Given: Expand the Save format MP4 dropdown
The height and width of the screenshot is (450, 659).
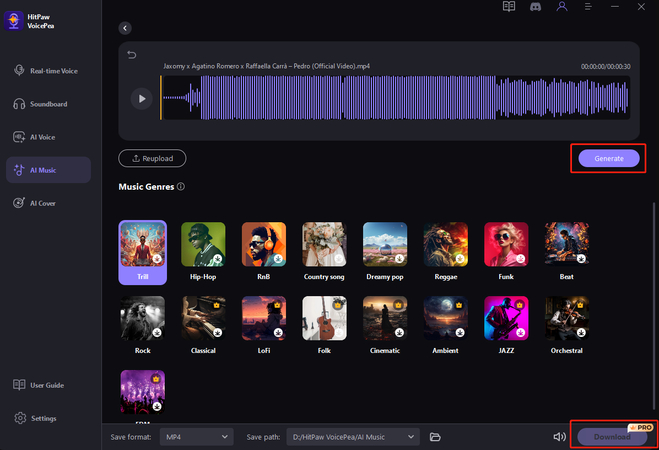Looking at the screenshot, I should 197,437.
